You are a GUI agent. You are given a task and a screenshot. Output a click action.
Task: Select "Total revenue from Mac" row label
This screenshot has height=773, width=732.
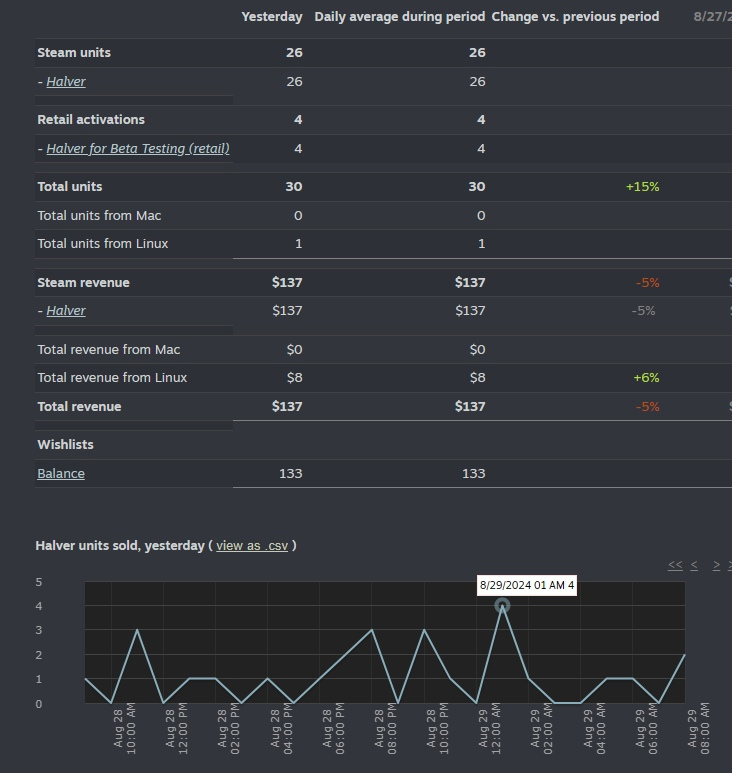point(108,350)
